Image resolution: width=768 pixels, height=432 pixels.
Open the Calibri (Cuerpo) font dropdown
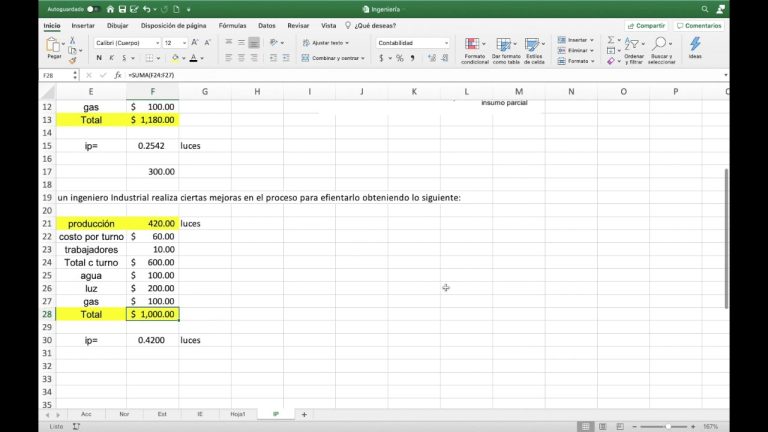(127, 43)
